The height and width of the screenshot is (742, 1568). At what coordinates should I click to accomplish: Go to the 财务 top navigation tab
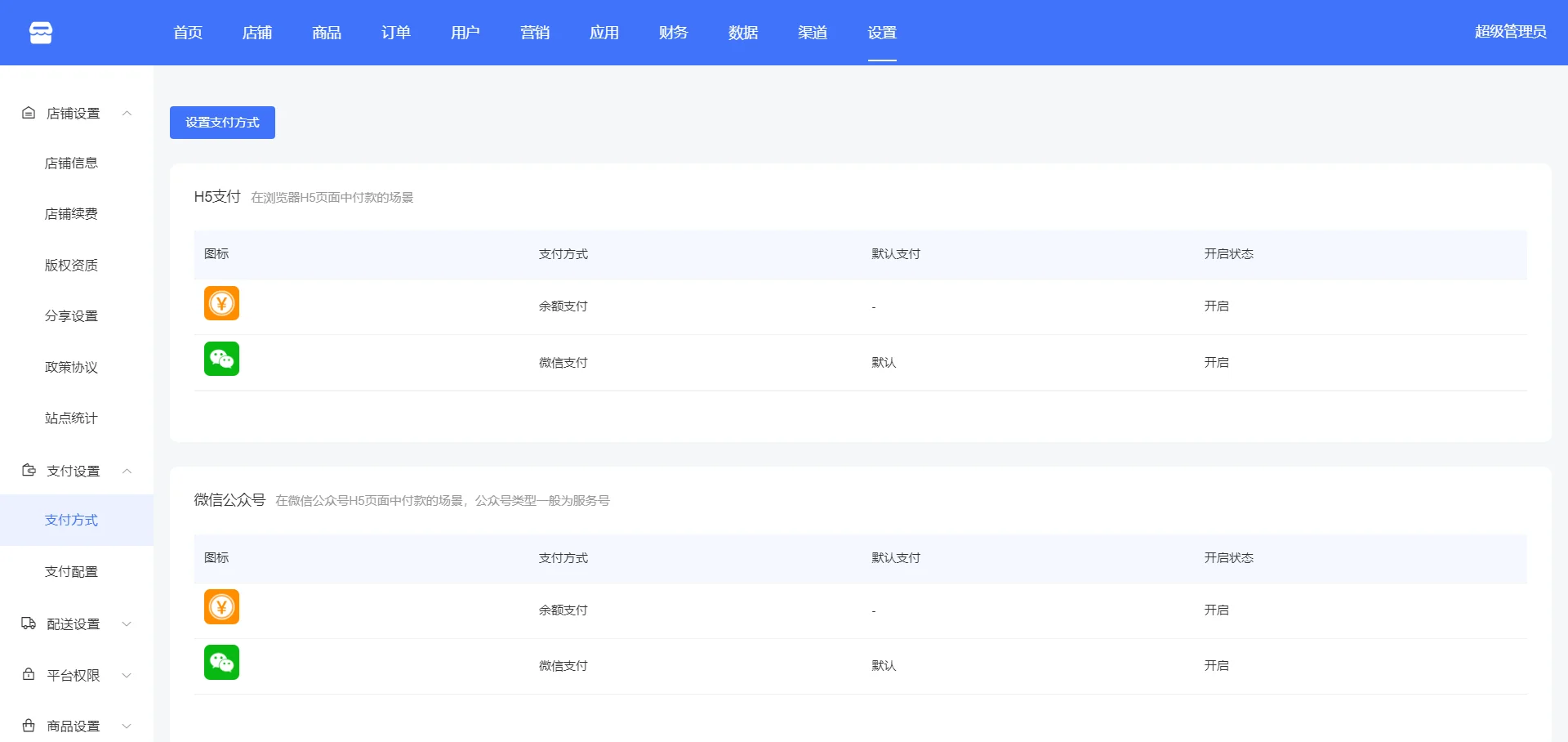tap(673, 33)
